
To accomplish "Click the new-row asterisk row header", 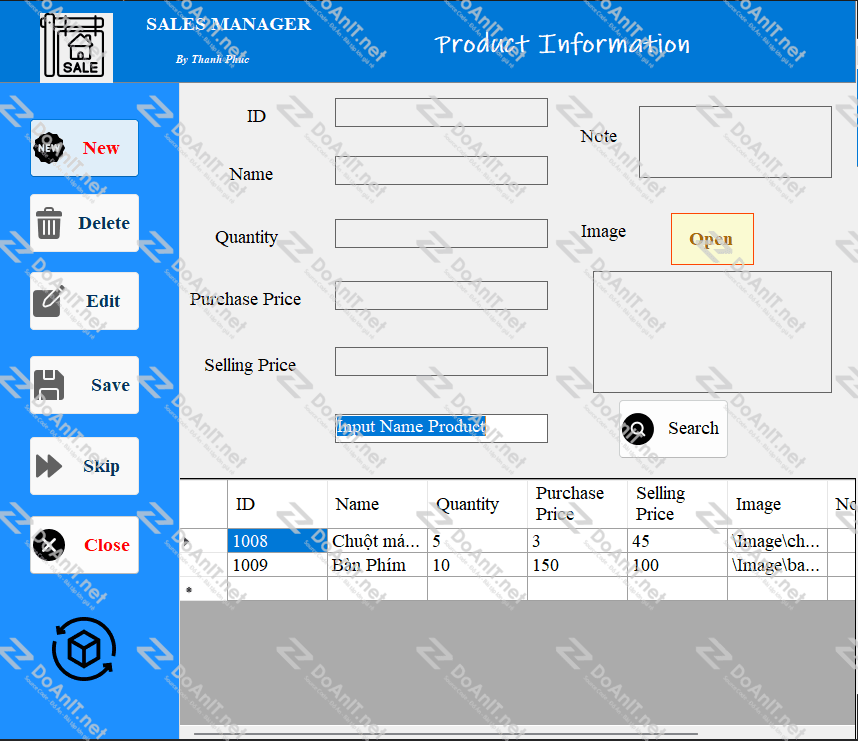I will pyautogui.click(x=204, y=589).
